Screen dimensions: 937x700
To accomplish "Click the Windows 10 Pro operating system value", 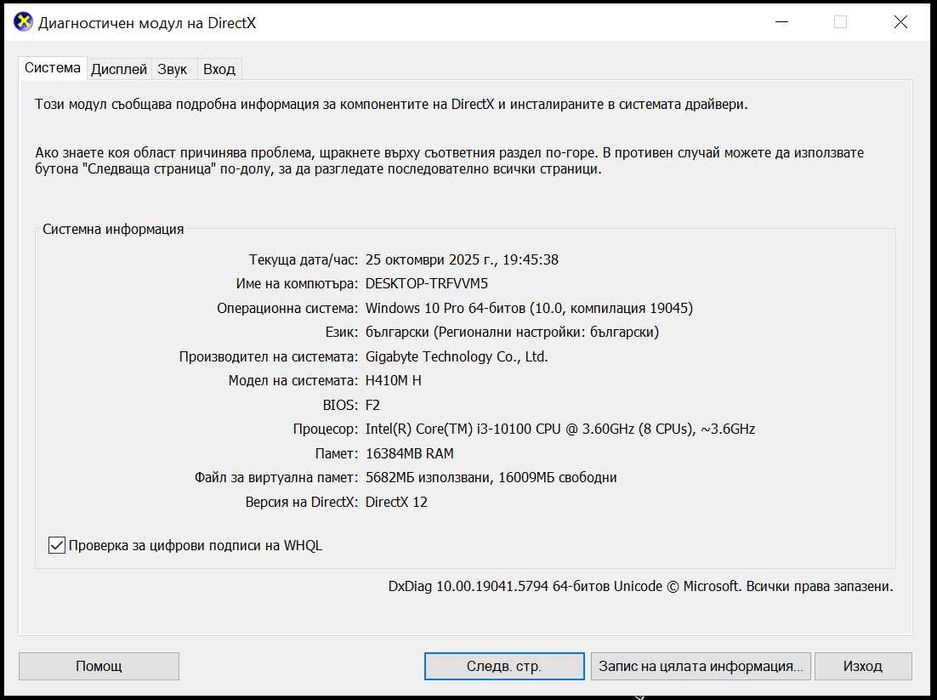I will [x=529, y=308].
